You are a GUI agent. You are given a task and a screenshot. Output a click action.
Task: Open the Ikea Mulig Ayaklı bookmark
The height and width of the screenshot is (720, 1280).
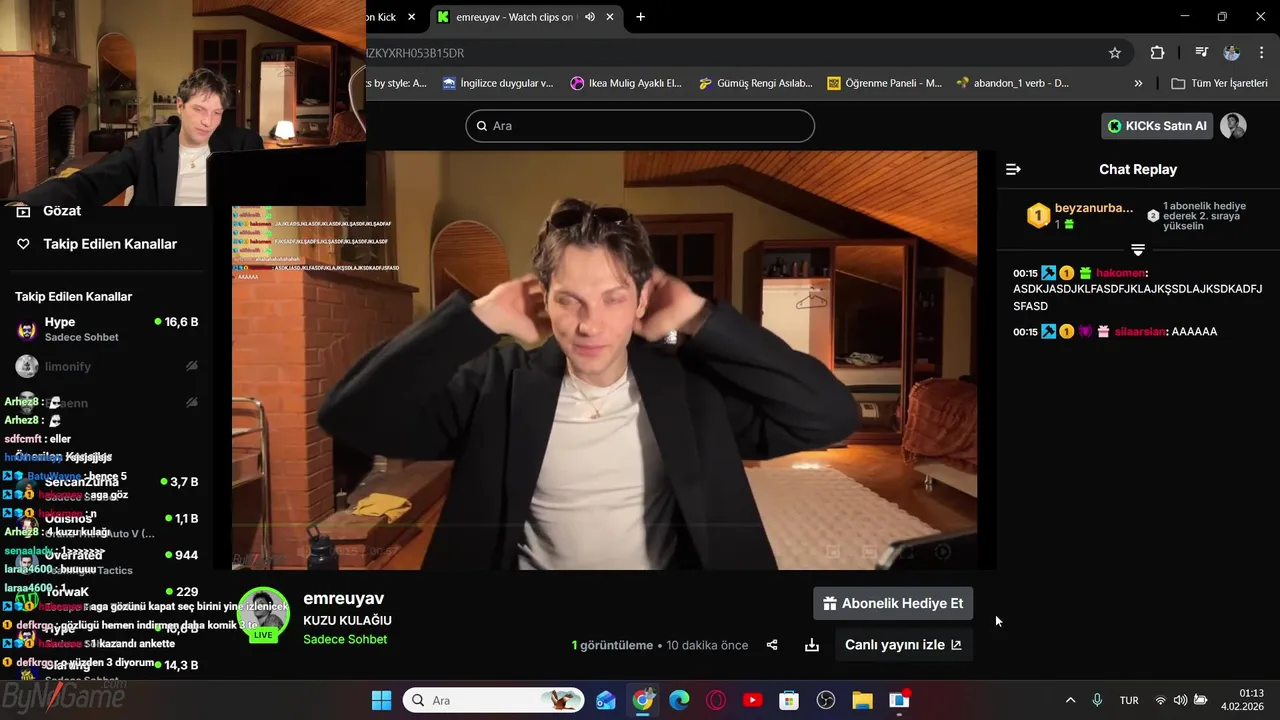pos(626,83)
